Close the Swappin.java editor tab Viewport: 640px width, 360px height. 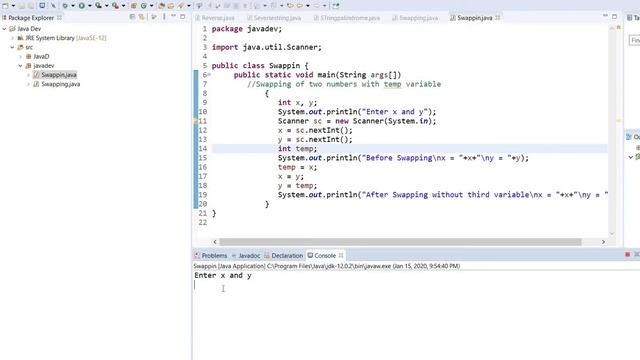(498, 18)
